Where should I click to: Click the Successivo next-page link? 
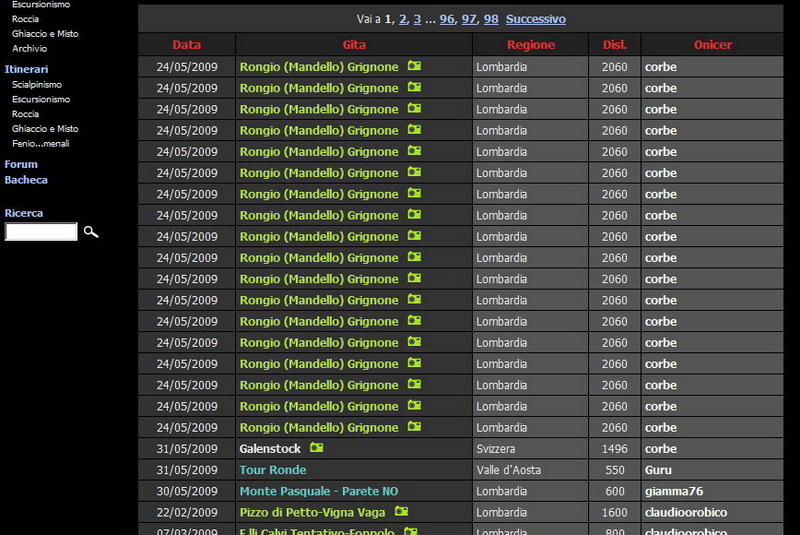[535, 19]
